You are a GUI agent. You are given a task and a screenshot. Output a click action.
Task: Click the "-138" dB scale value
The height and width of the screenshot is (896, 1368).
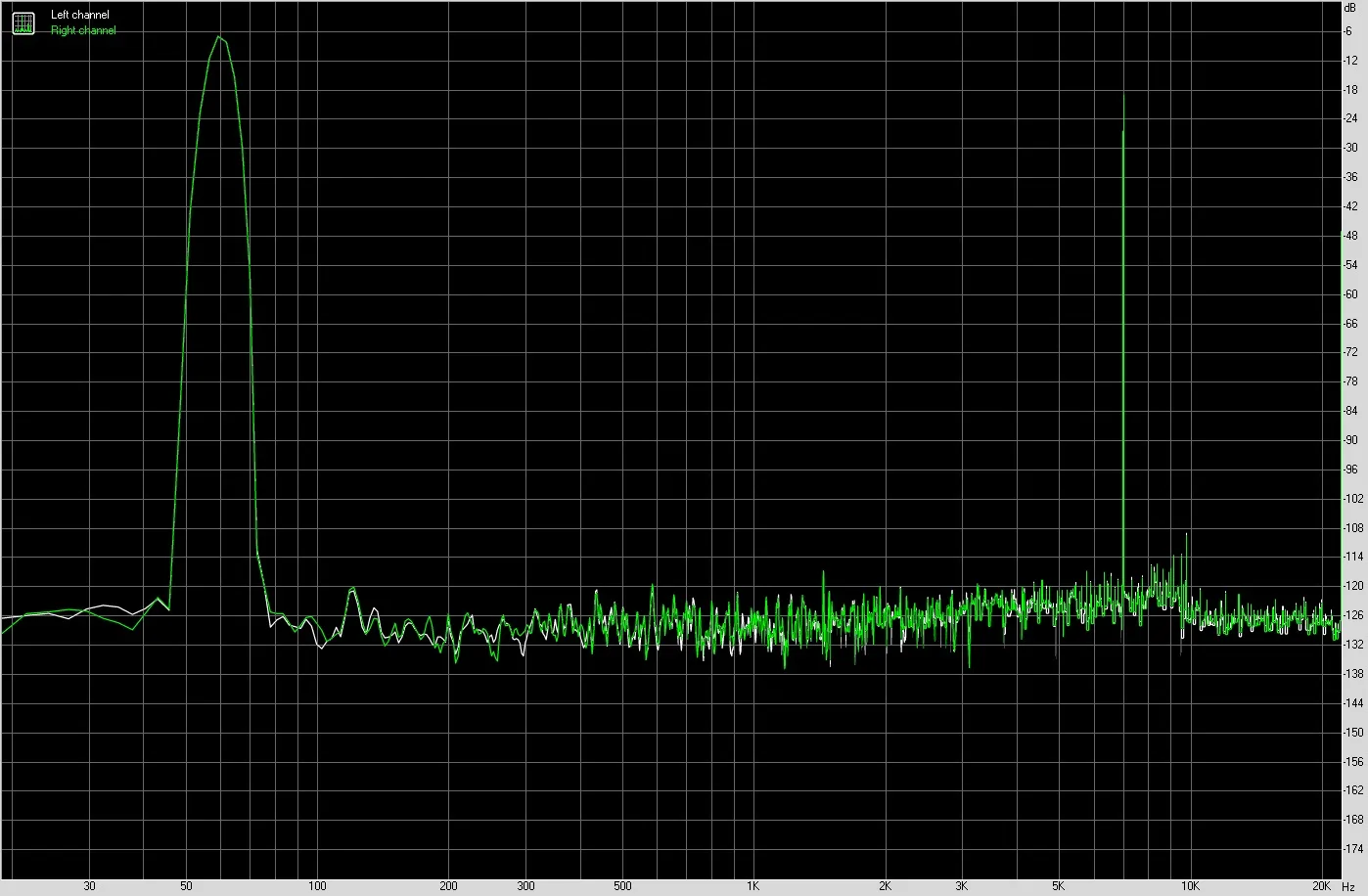pyautogui.click(x=1353, y=674)
